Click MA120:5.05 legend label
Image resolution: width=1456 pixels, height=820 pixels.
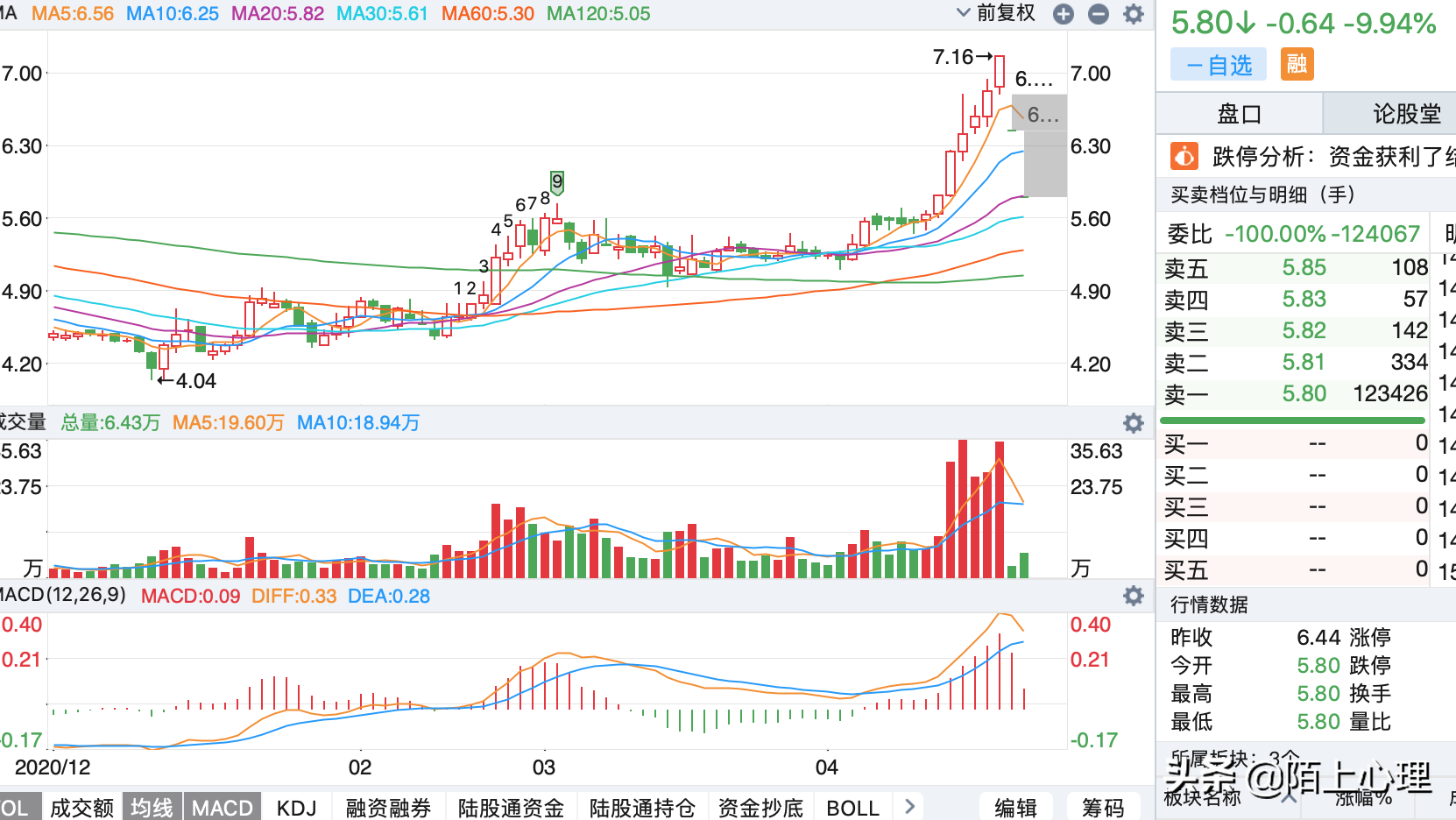(598, 14)
